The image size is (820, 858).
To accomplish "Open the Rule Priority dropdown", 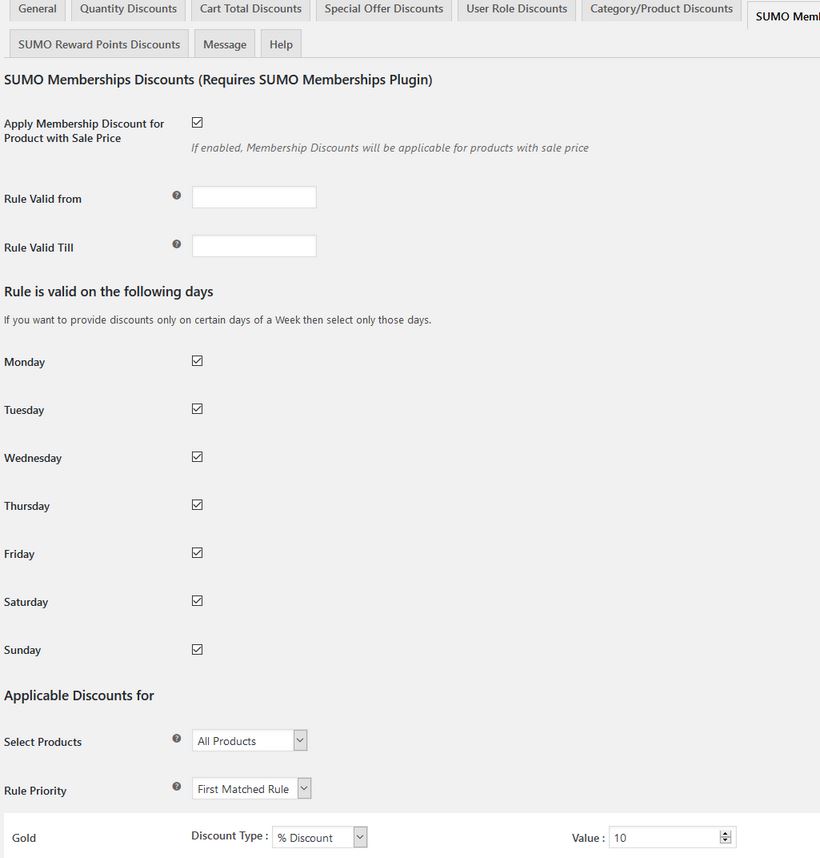I will (252, 789).
